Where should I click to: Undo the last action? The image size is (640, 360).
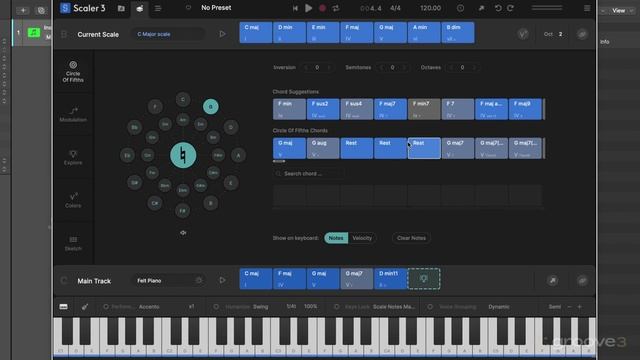(498, 8)
